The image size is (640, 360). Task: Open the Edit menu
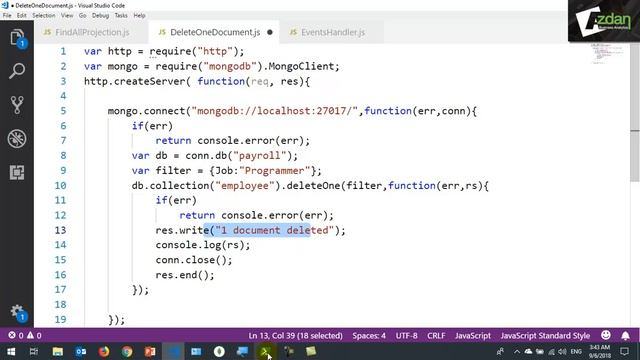(22, 16)
